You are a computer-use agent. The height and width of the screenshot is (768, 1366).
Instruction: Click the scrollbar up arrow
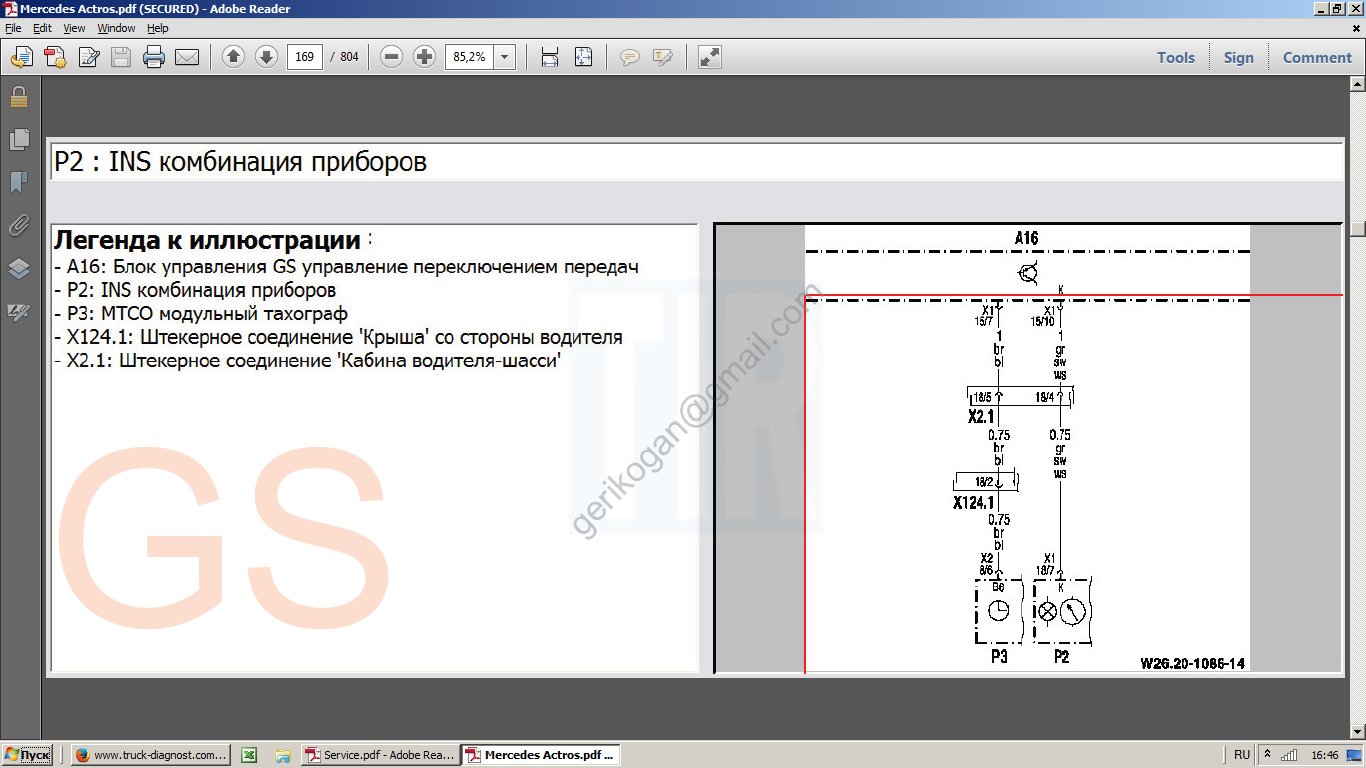point(1357,86)
